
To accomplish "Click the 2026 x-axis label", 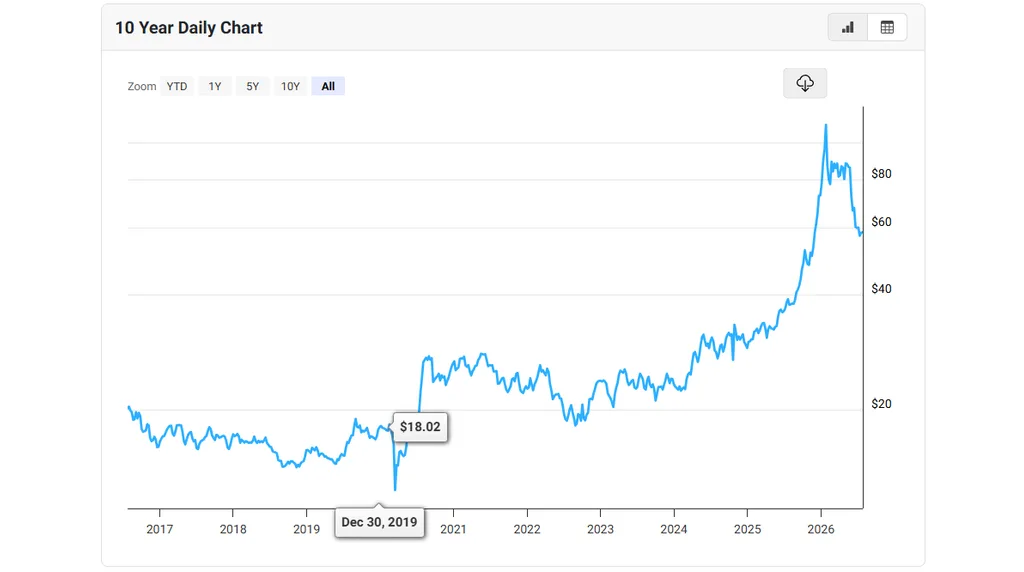I will [x=821, y=529].
